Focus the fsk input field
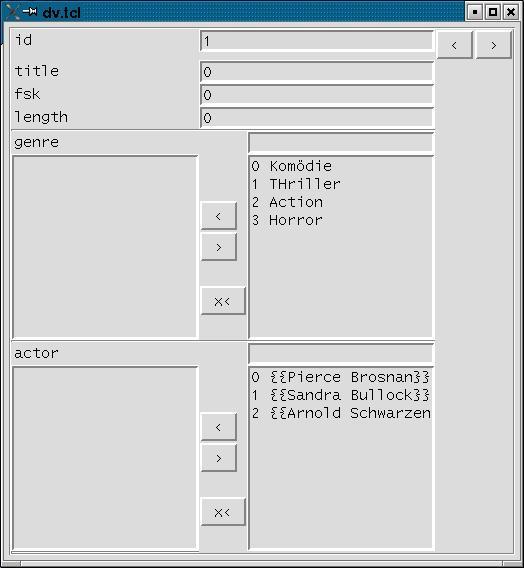 317,95
